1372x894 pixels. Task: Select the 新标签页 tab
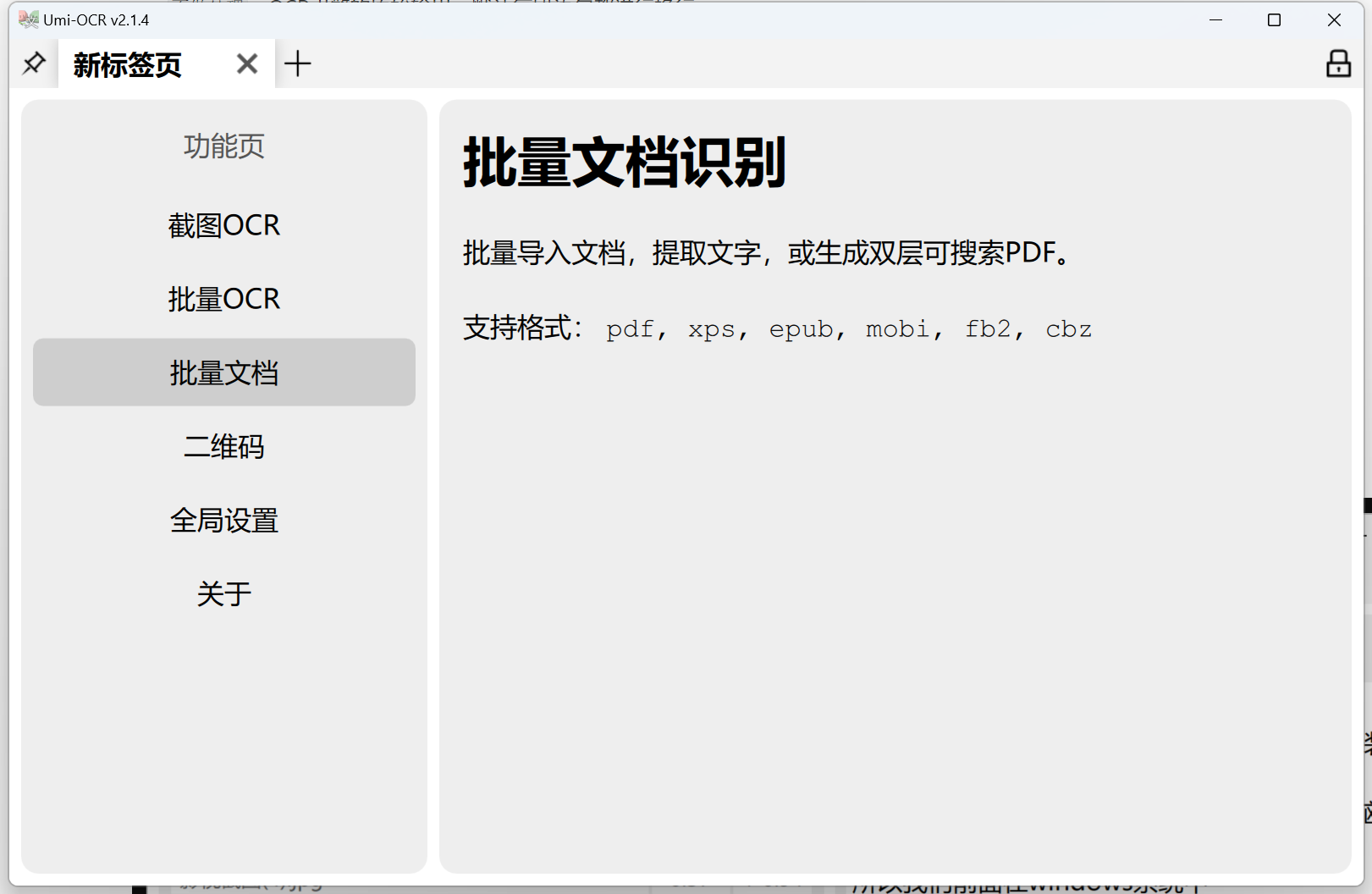[166, 64]
